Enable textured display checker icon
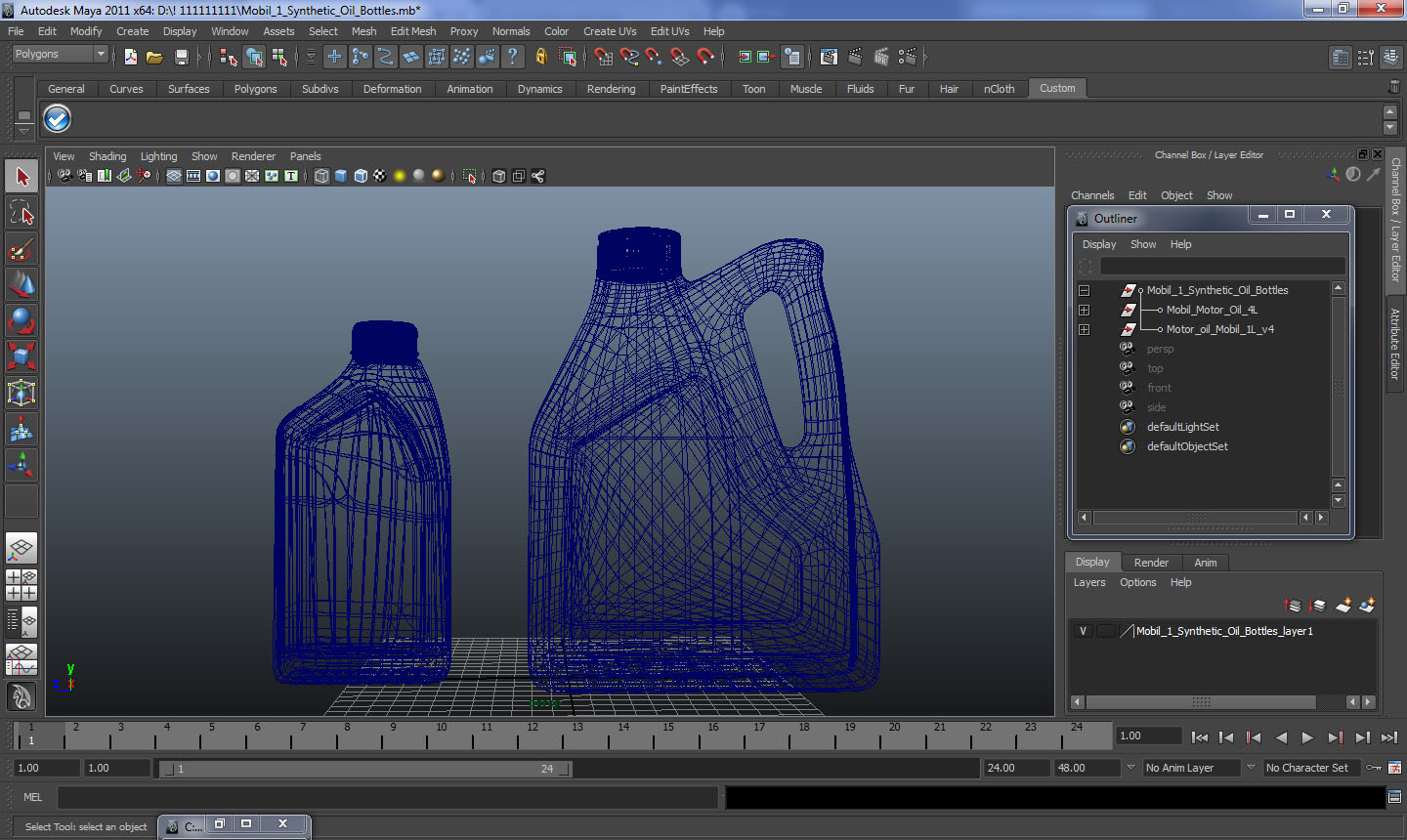The height and width of the screenshot is (840, 1407). (x=380, y=176)
